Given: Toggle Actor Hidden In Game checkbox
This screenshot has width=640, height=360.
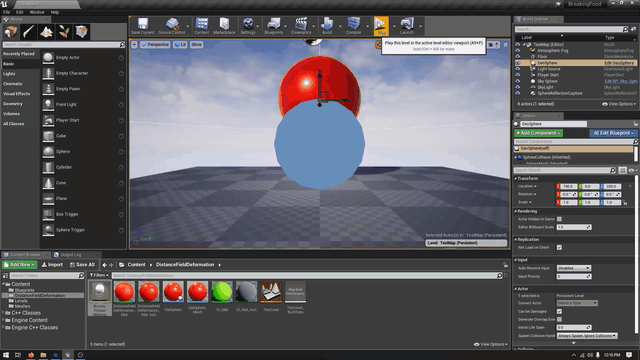Looking at the screenshot, I should click(559, 219).
